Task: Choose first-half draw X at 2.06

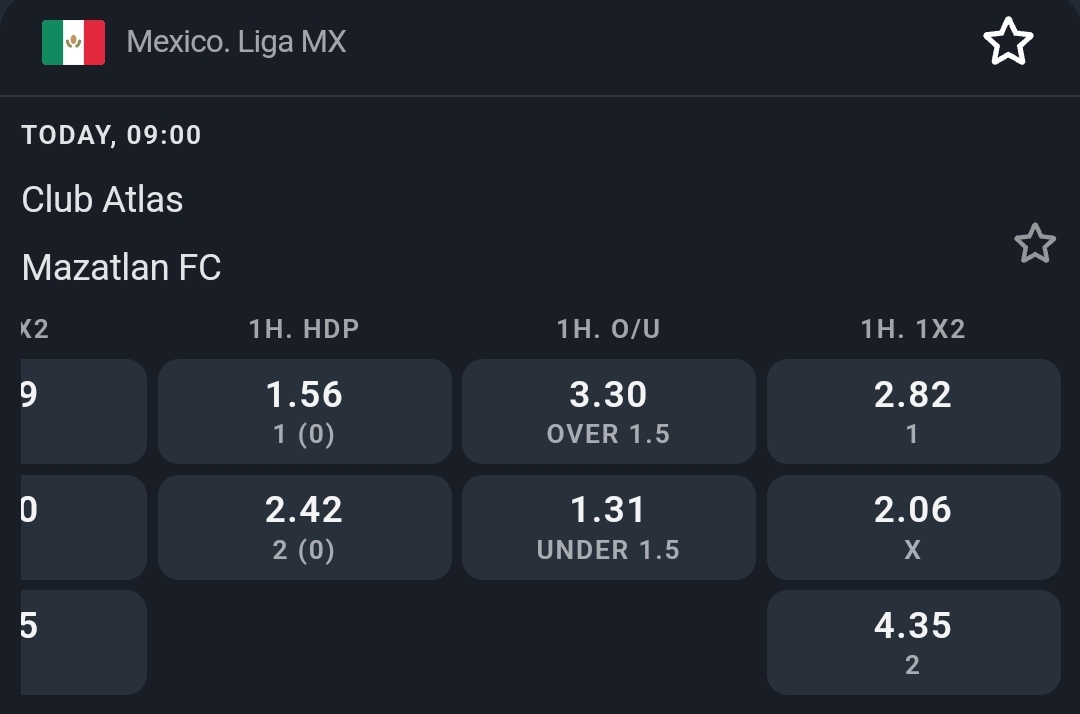Action: [x=913, y=527]
